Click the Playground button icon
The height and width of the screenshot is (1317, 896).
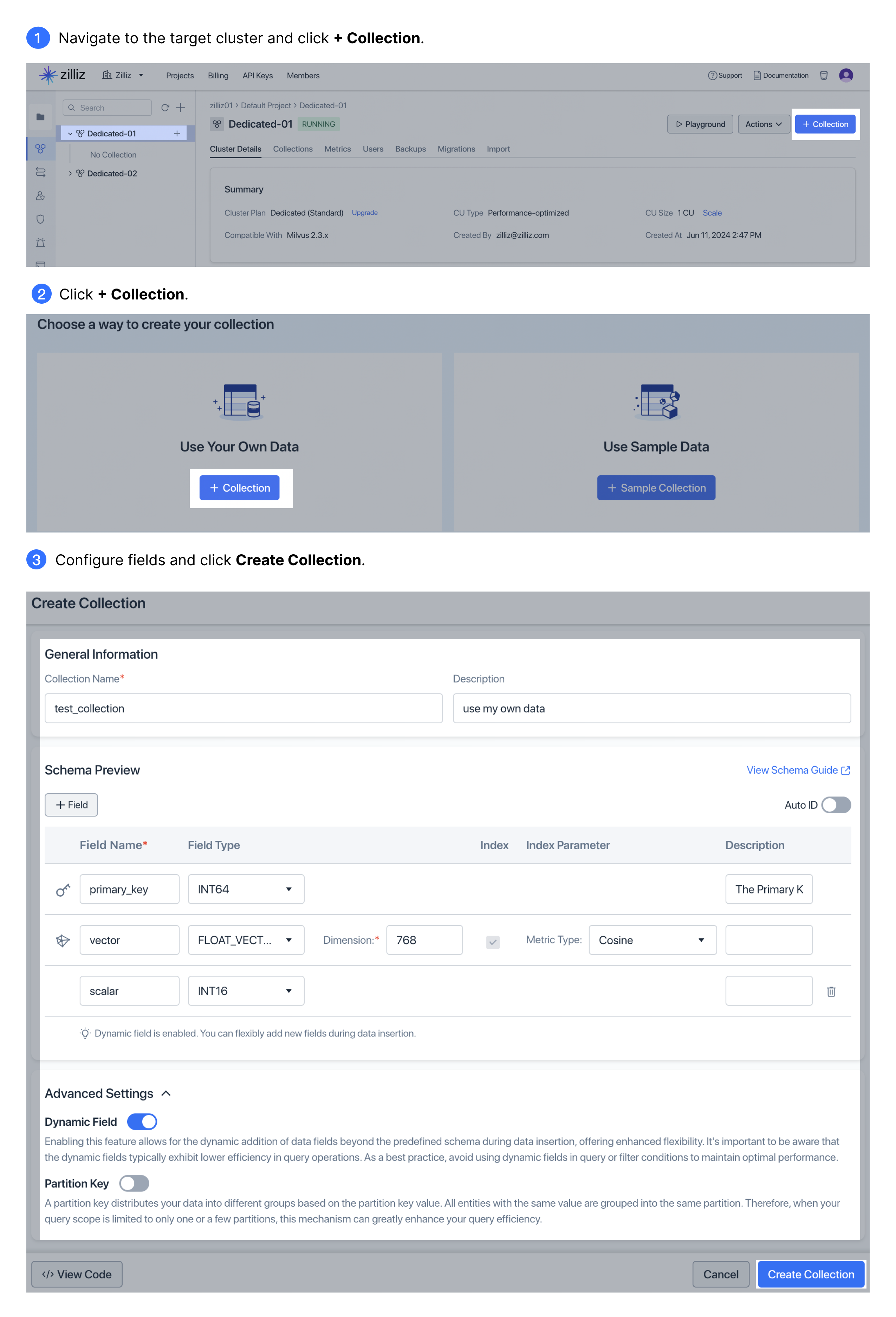[x=683, y=124]
